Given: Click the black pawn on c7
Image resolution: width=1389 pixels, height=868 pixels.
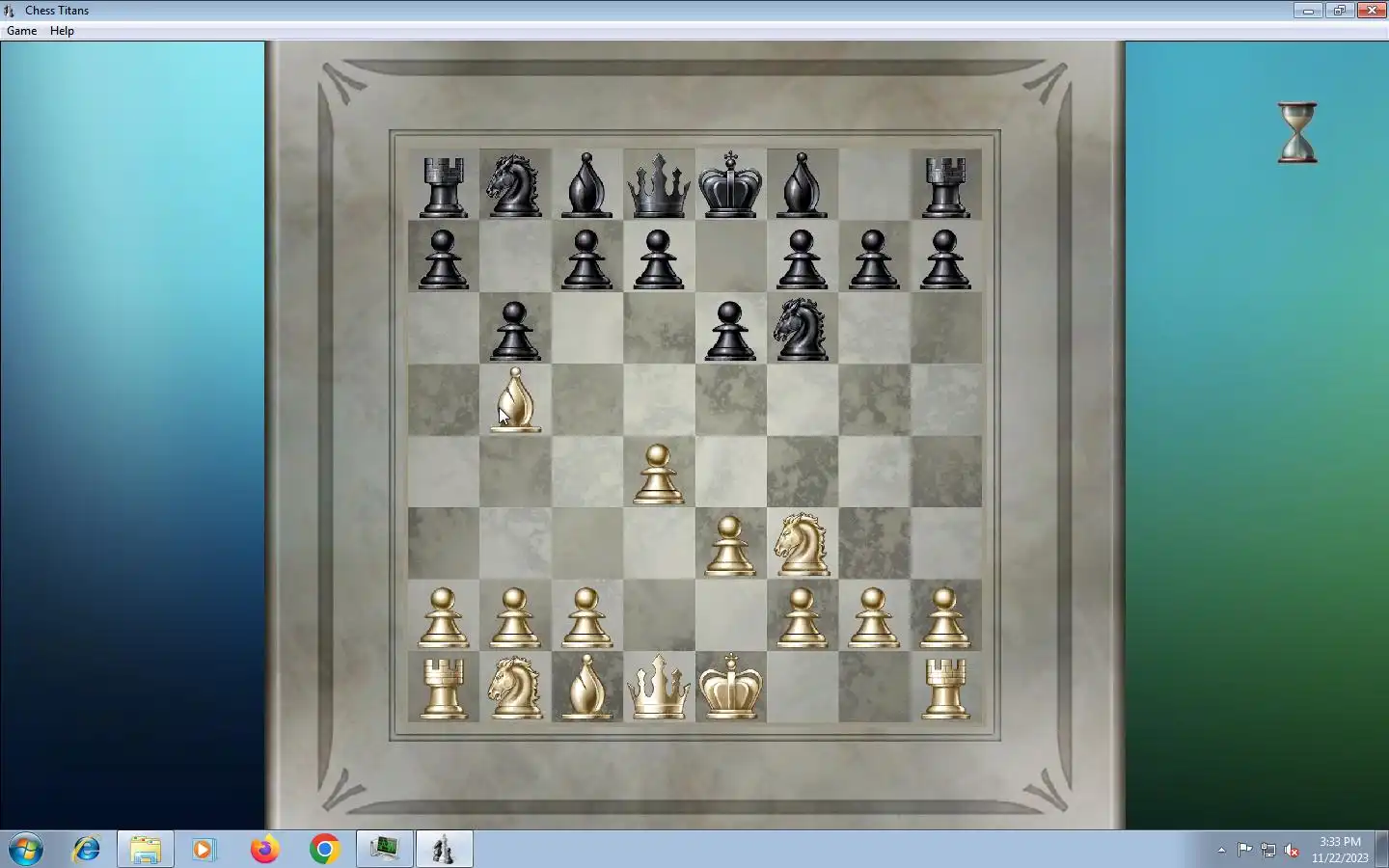Looking at the screenshot, I should [586, 259].
